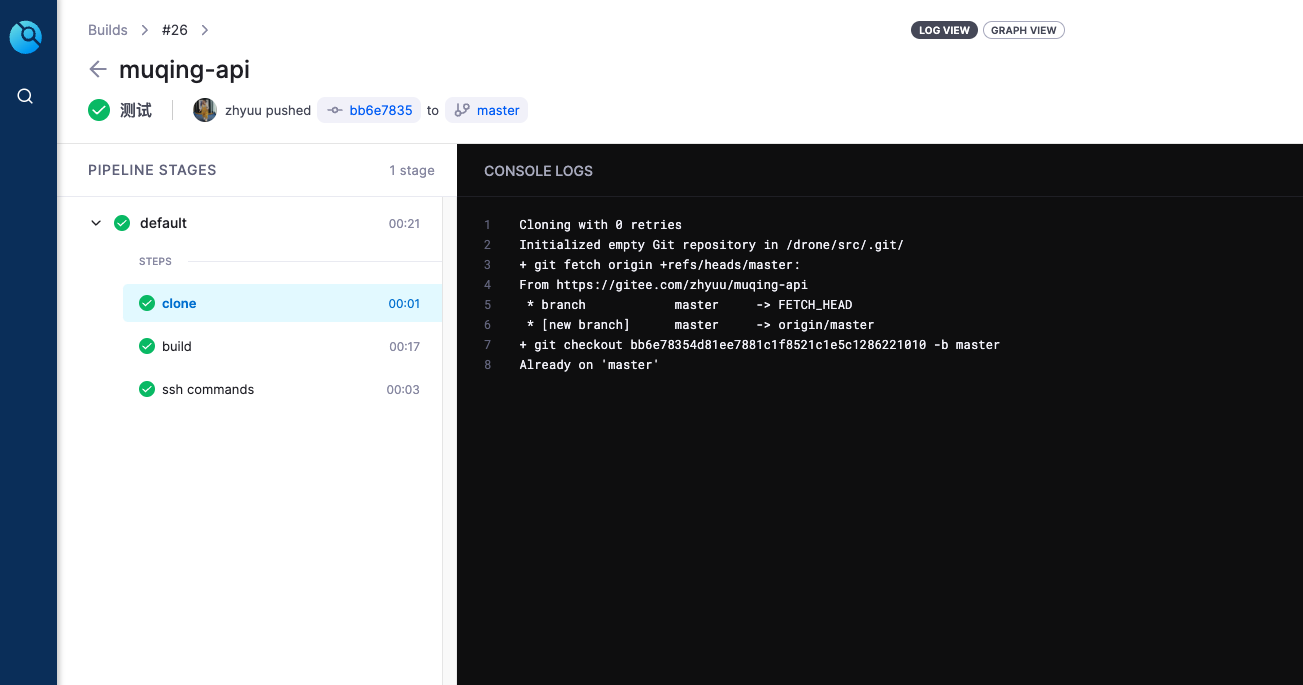Activate the LOG VIEW toggle
The height and width of the screenshot is (685, 1303).
coord(943,30)
